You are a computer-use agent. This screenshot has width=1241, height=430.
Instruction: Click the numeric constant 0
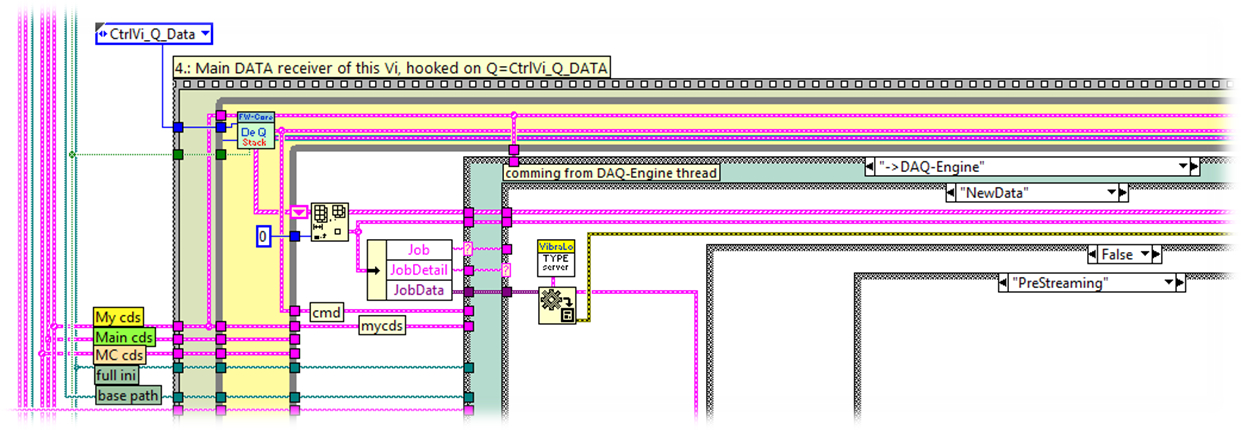(263, 237)
